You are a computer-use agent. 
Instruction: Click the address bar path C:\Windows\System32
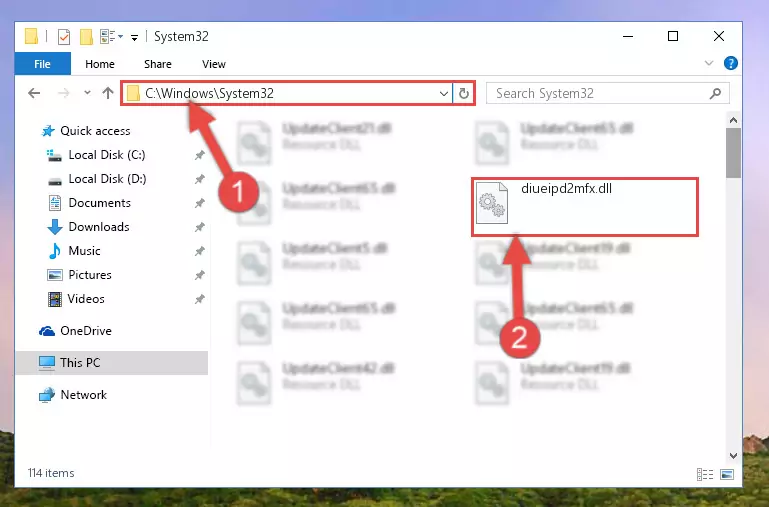209,93
